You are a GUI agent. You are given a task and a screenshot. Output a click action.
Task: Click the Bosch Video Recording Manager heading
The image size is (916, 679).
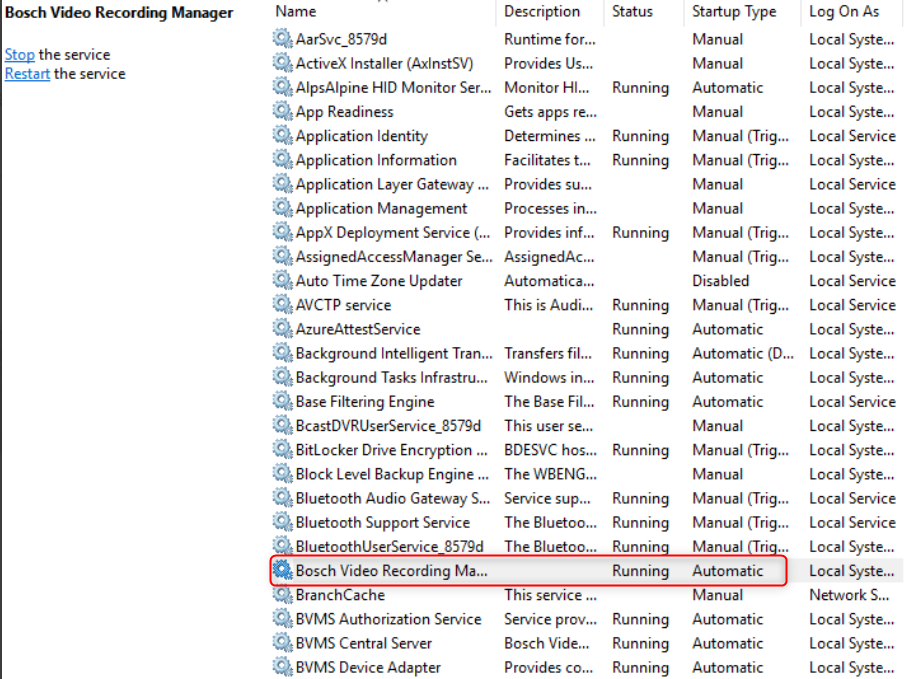pos(119,12)
